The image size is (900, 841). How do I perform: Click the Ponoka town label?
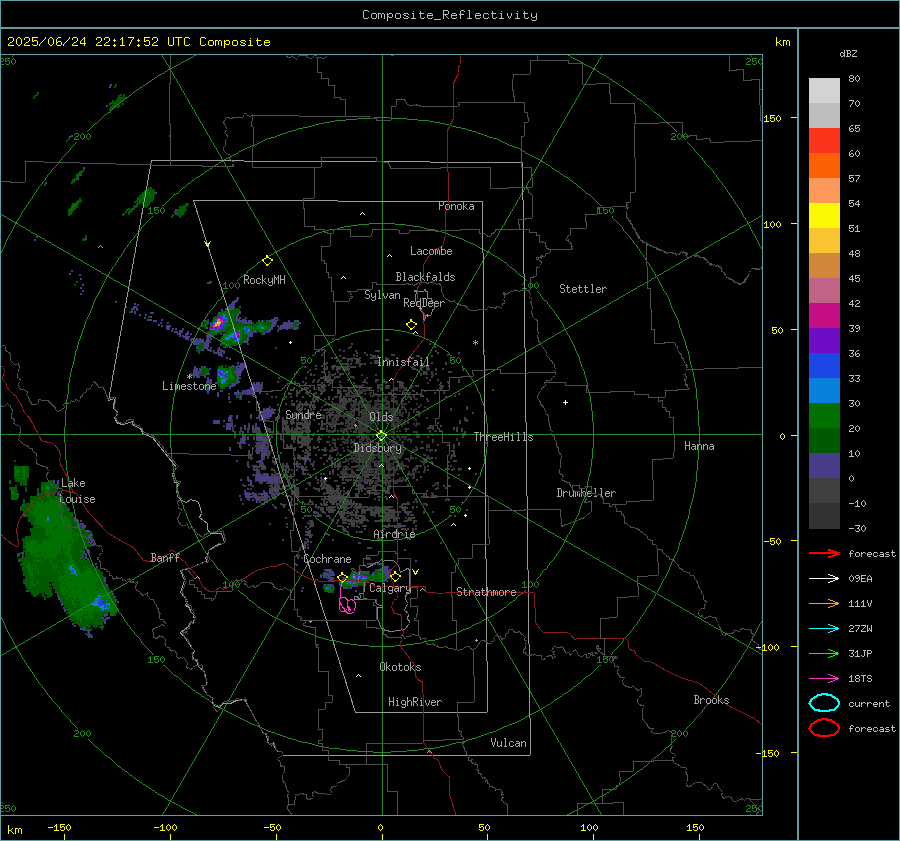click(x=456, y=206)
